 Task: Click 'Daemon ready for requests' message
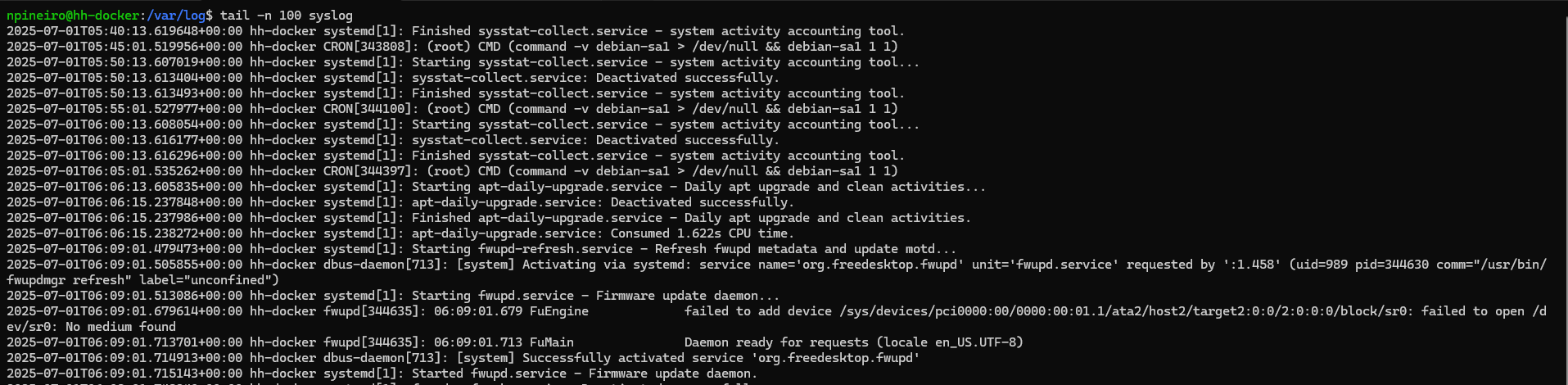(776, 342)
